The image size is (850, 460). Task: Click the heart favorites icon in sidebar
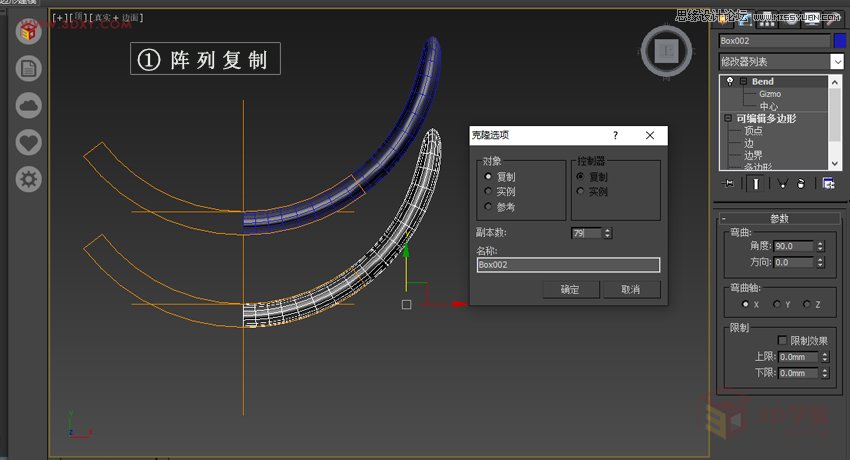(29, 142)
